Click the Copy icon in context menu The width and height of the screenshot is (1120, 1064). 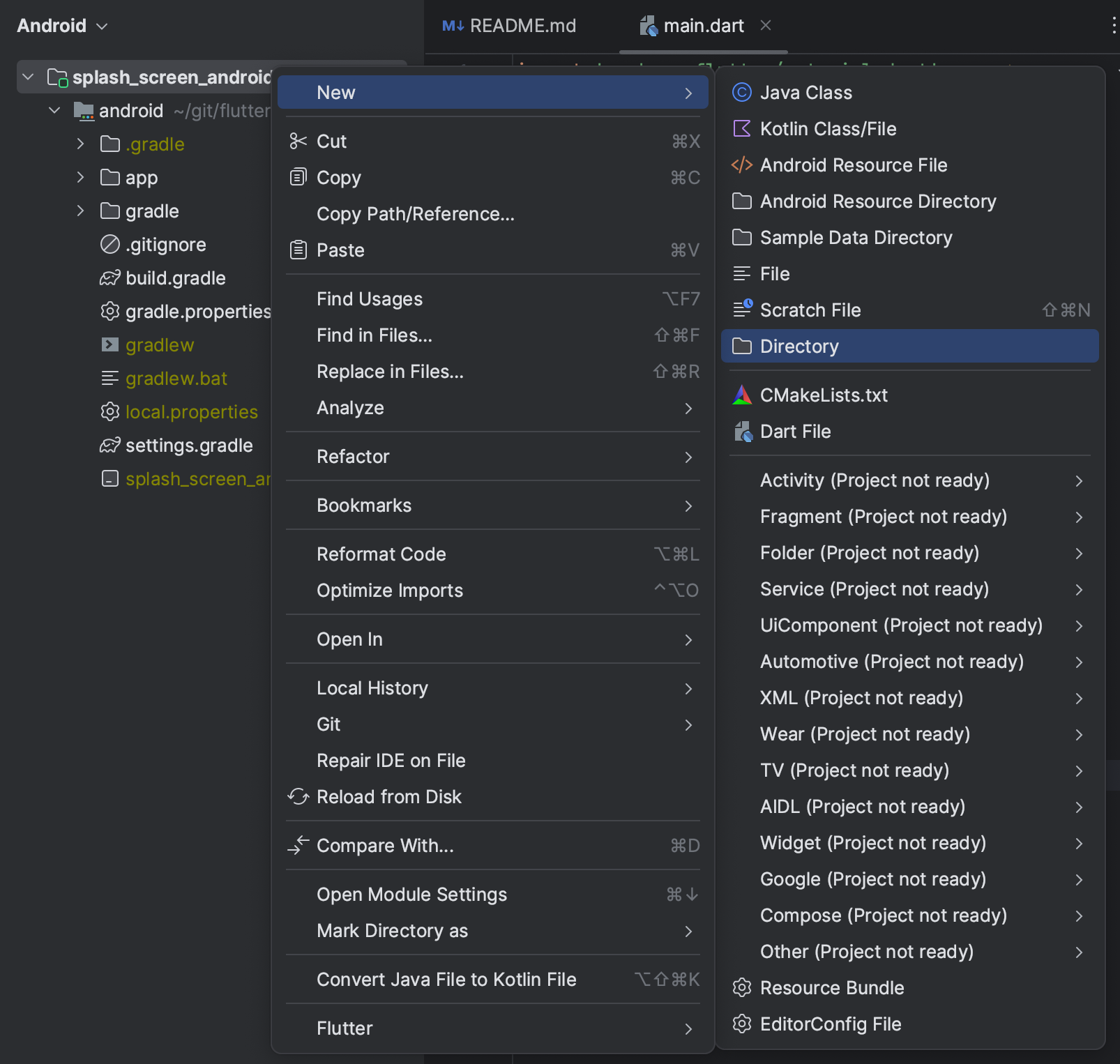(x=298, y=177)
